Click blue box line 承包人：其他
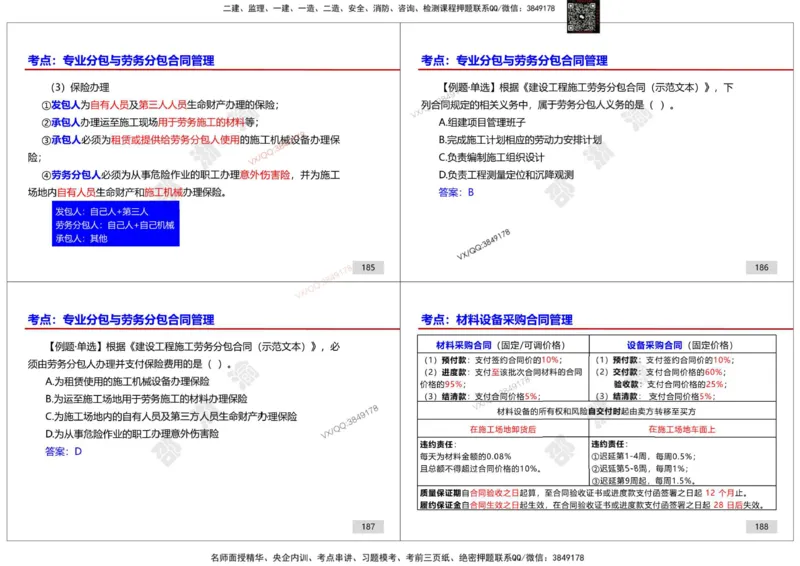The width and height of the screenshot is (800, 566). pos(81,238)
